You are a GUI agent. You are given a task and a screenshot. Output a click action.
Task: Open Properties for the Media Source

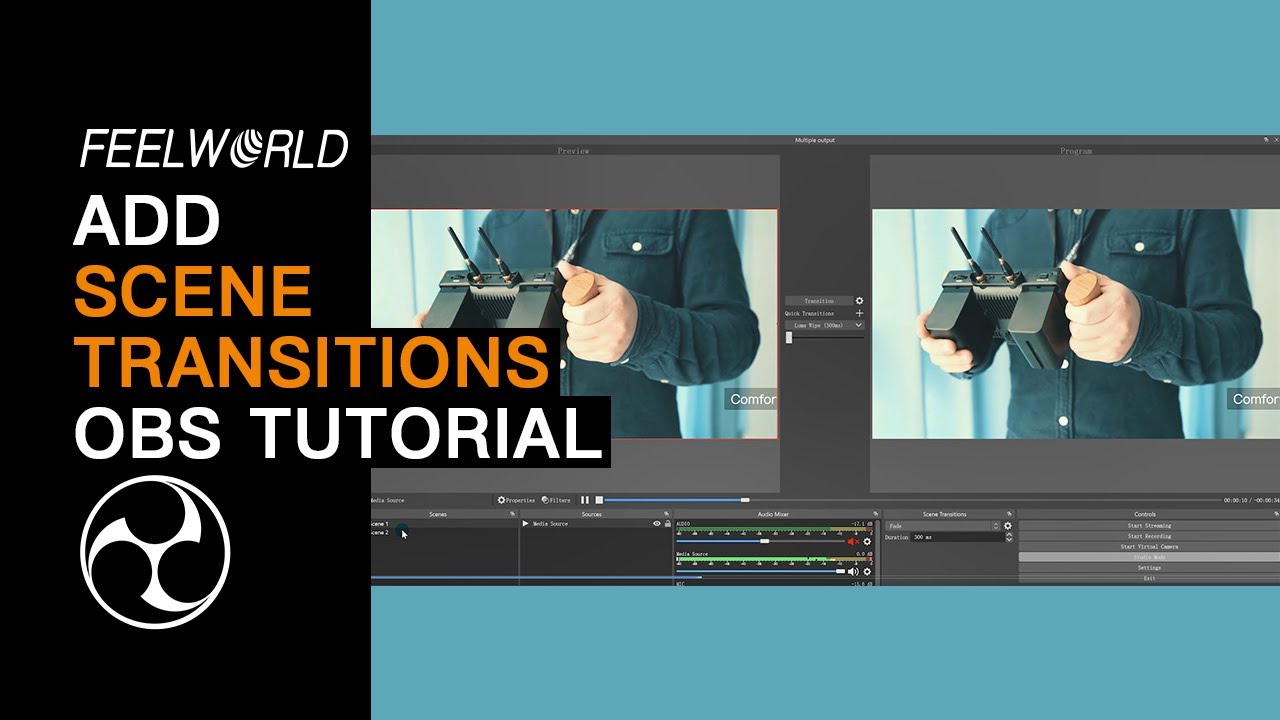517,500
